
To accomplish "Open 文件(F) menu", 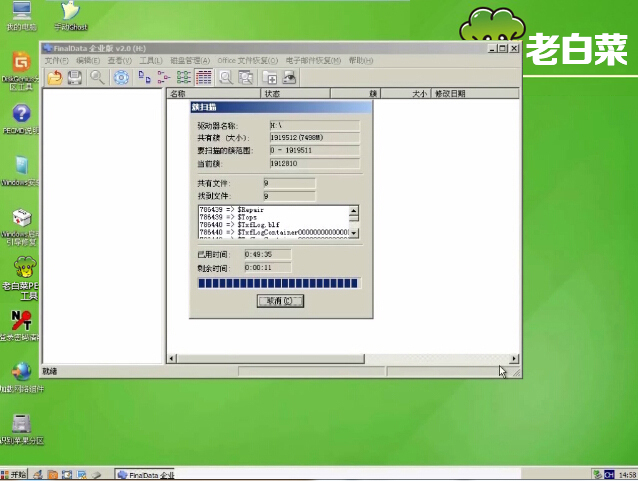I will coord(57,61).
